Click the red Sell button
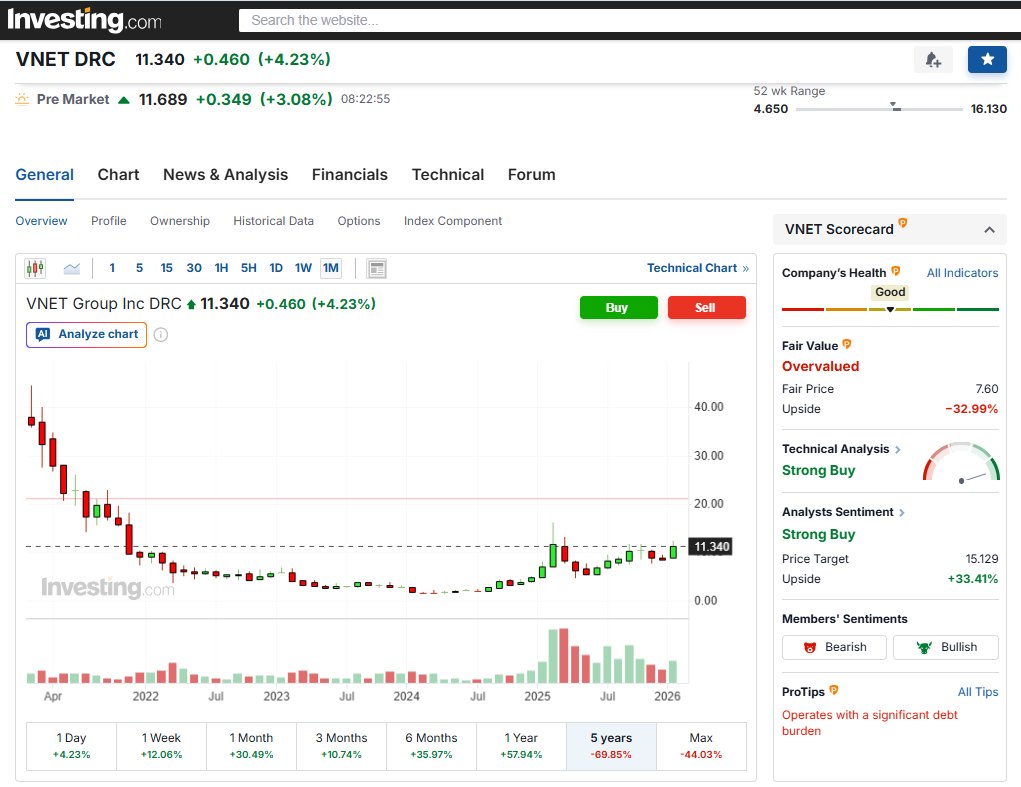Screen dimensions: 1021x787 pyautogui.click(x=706, y=307)
